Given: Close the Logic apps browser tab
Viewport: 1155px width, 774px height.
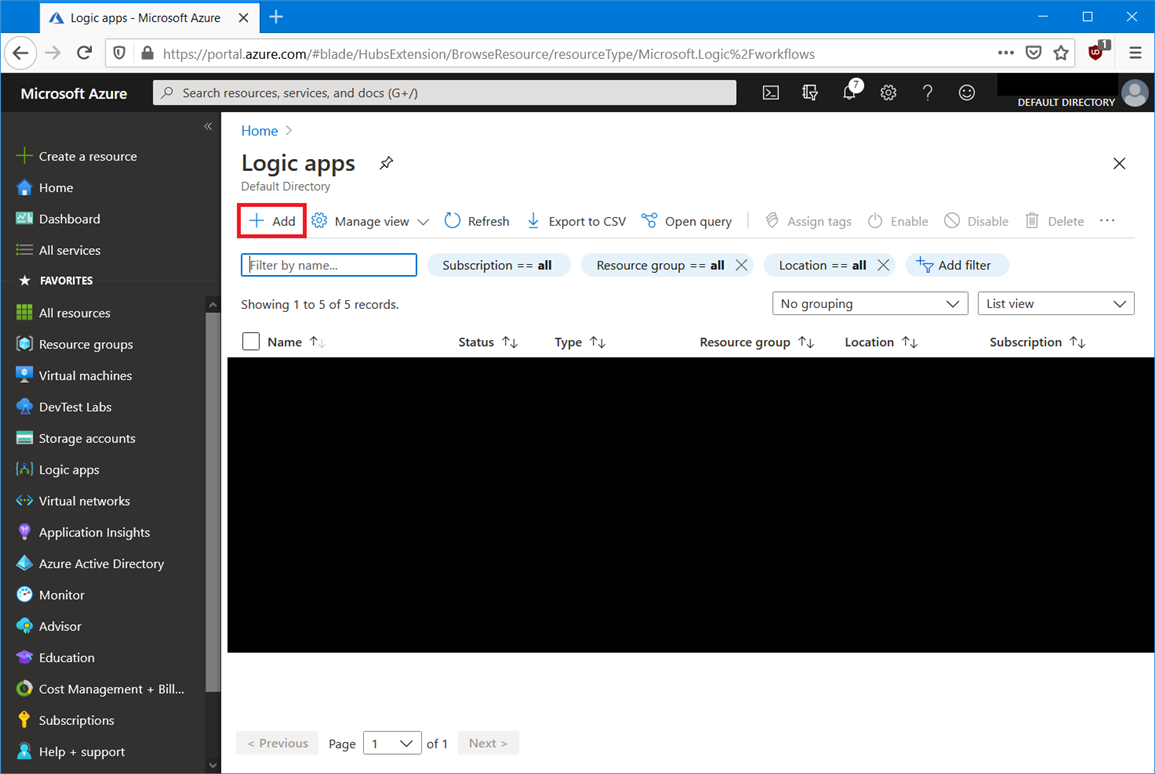Looking at the screenshot, I should point(243,18).
